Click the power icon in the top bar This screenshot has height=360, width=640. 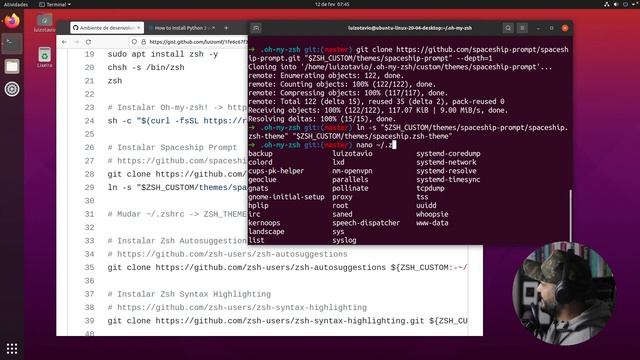point(625,4)
